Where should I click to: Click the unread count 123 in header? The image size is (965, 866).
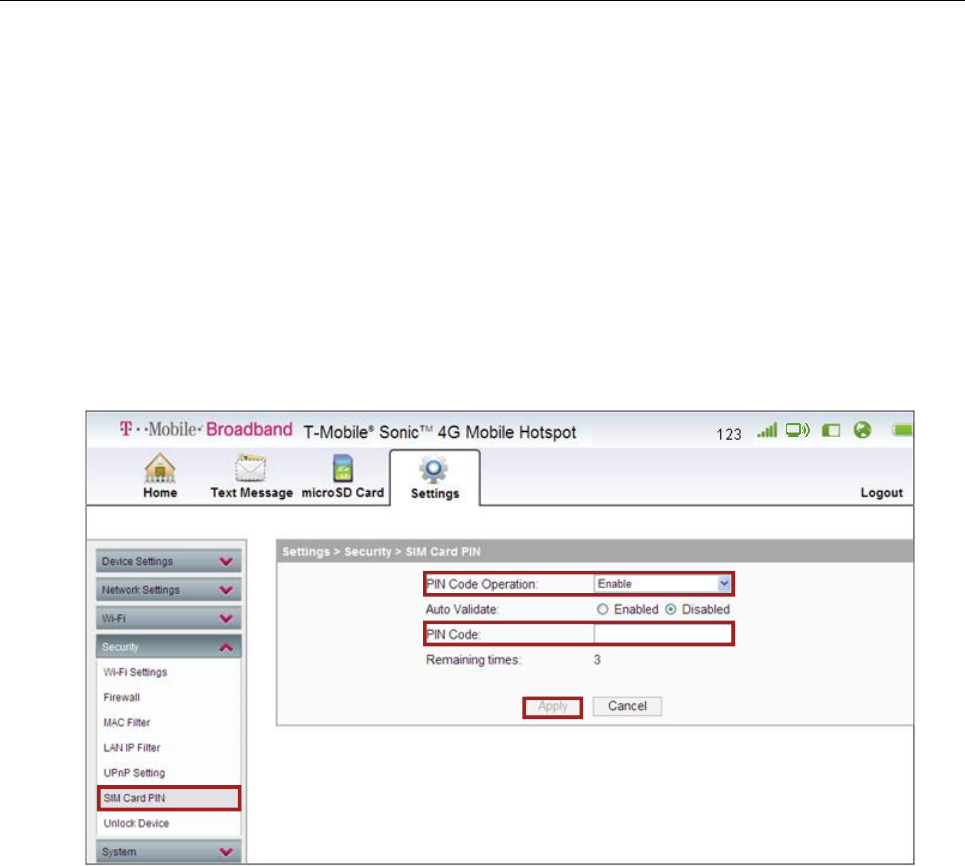pos(729,435)
